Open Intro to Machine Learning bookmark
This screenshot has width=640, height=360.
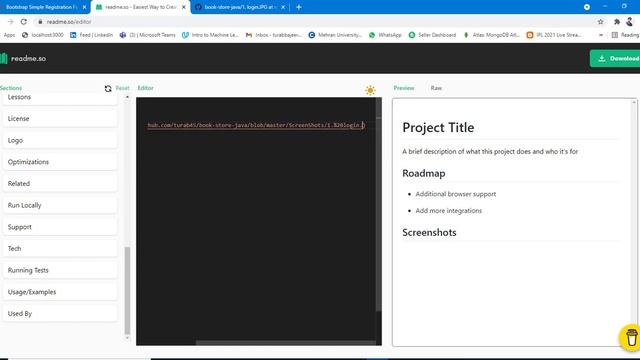point(211,35)
